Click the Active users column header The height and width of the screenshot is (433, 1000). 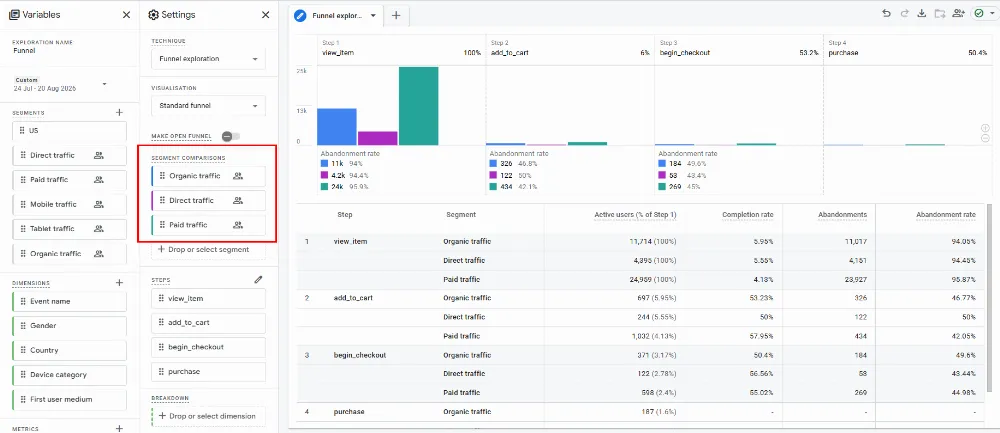pos(635,215)
